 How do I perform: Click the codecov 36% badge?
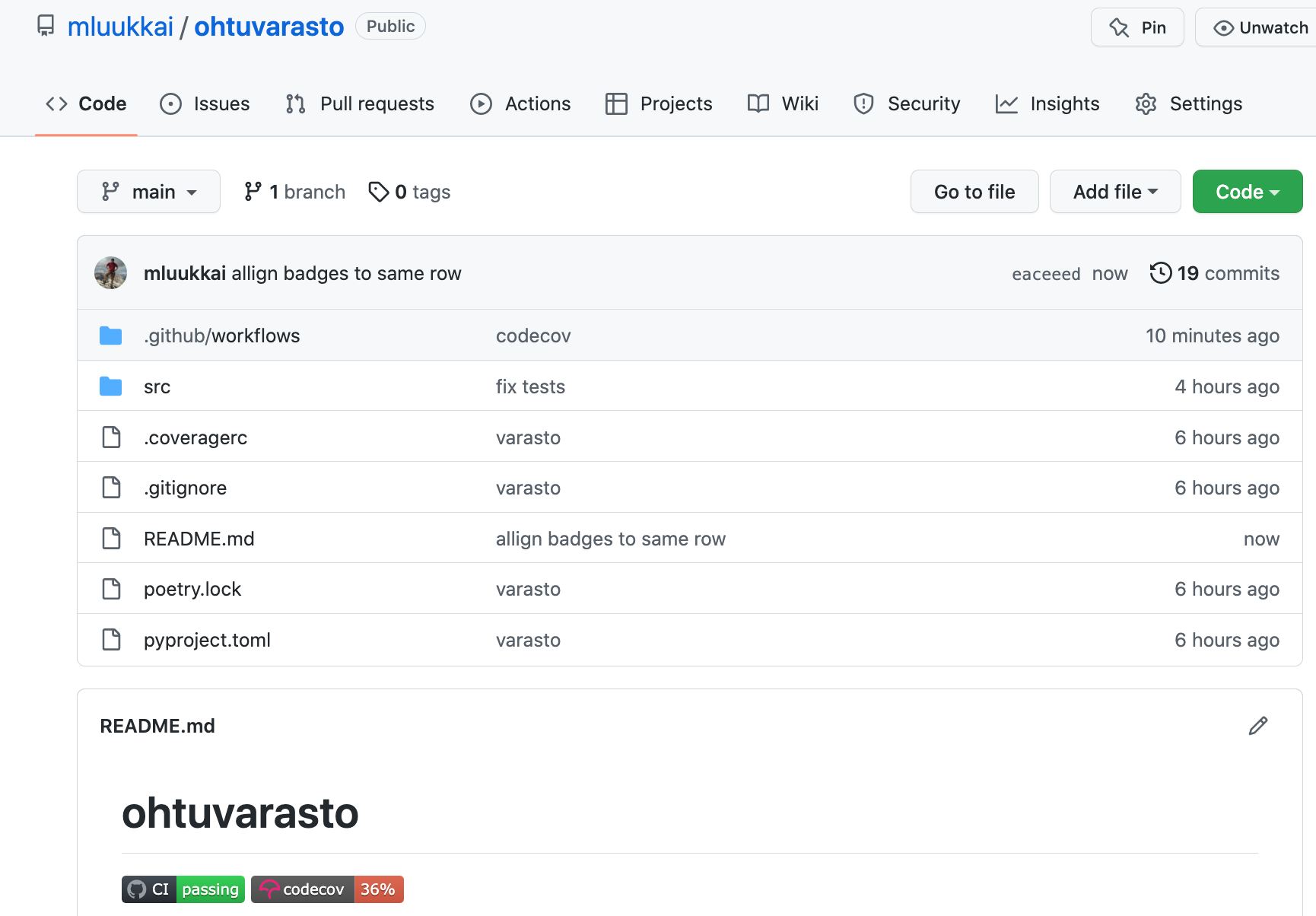(327, 889)
